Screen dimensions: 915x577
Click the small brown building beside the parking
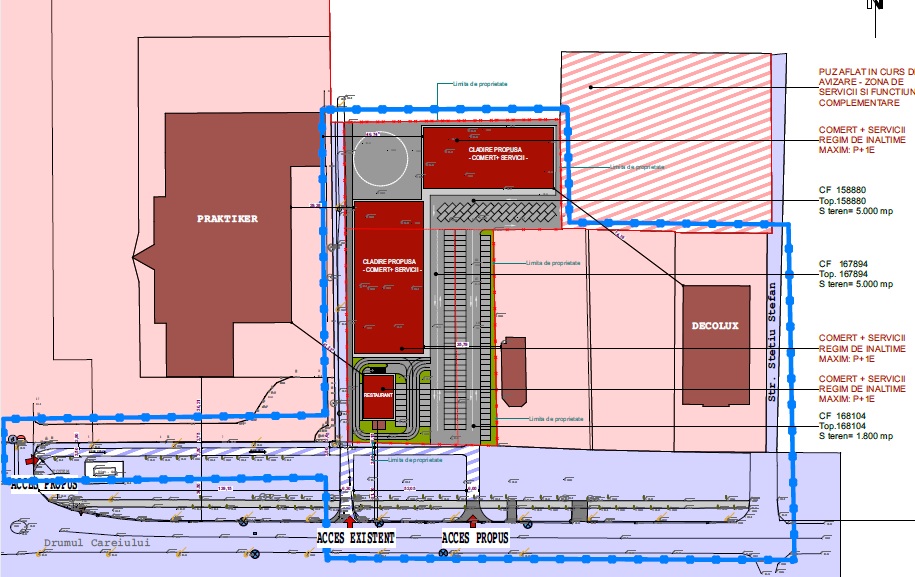(513, 371)
